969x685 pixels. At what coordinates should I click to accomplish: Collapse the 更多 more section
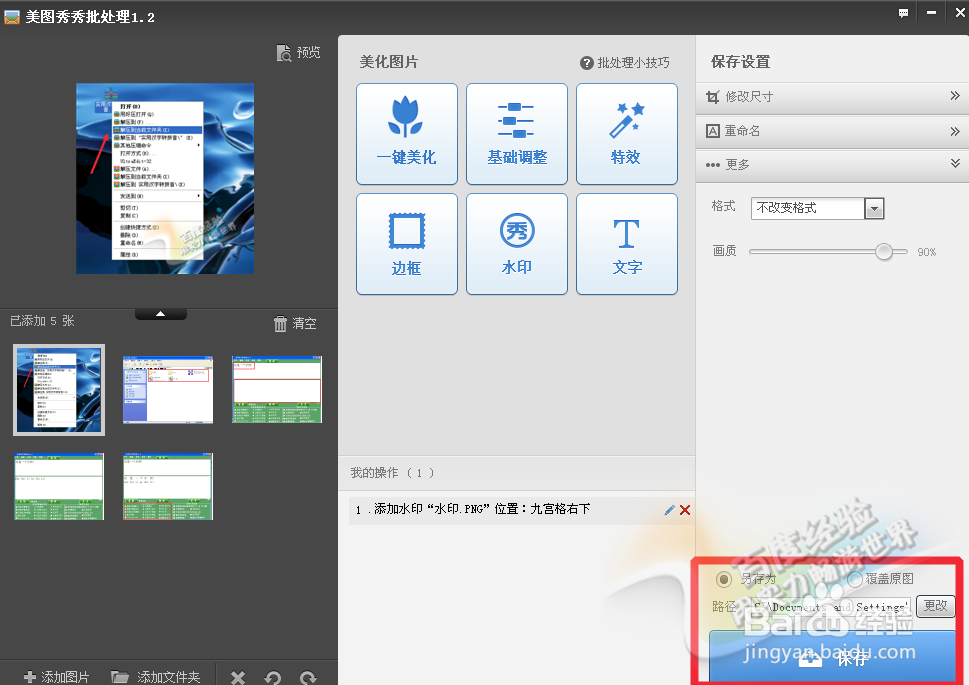click(x=832, y=164)
